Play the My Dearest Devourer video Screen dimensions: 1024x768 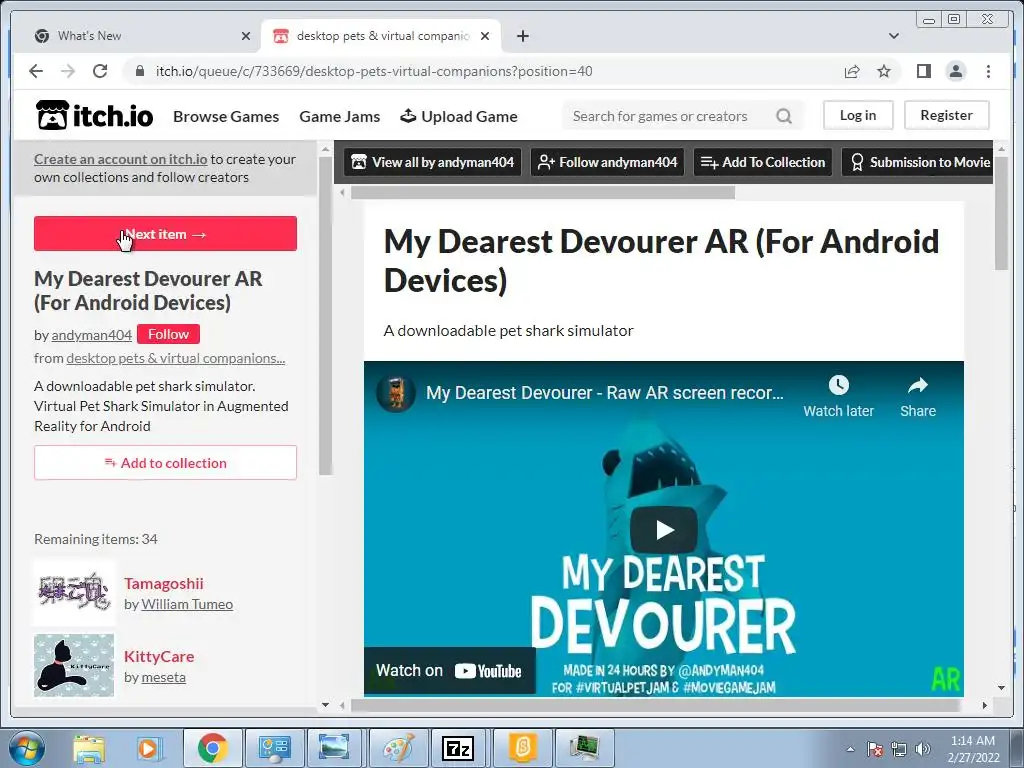664,529
